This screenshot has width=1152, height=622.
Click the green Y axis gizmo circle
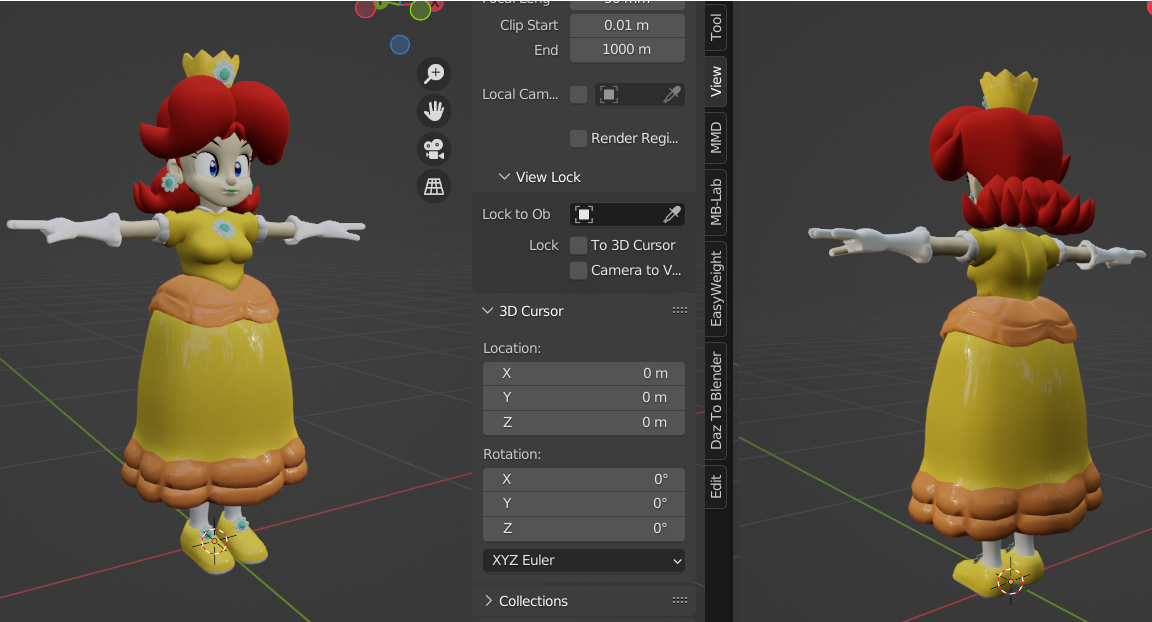tap(420, 10)
